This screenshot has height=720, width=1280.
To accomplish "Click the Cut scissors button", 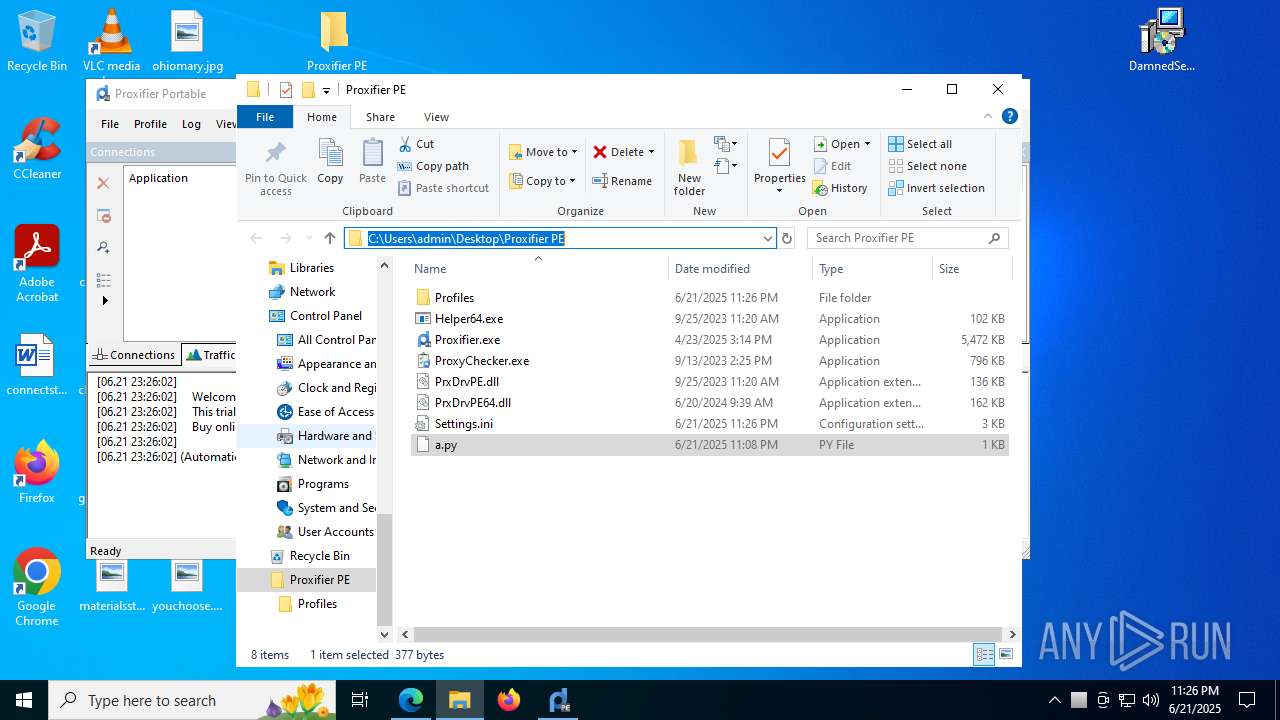I will (x=417, y=144).
